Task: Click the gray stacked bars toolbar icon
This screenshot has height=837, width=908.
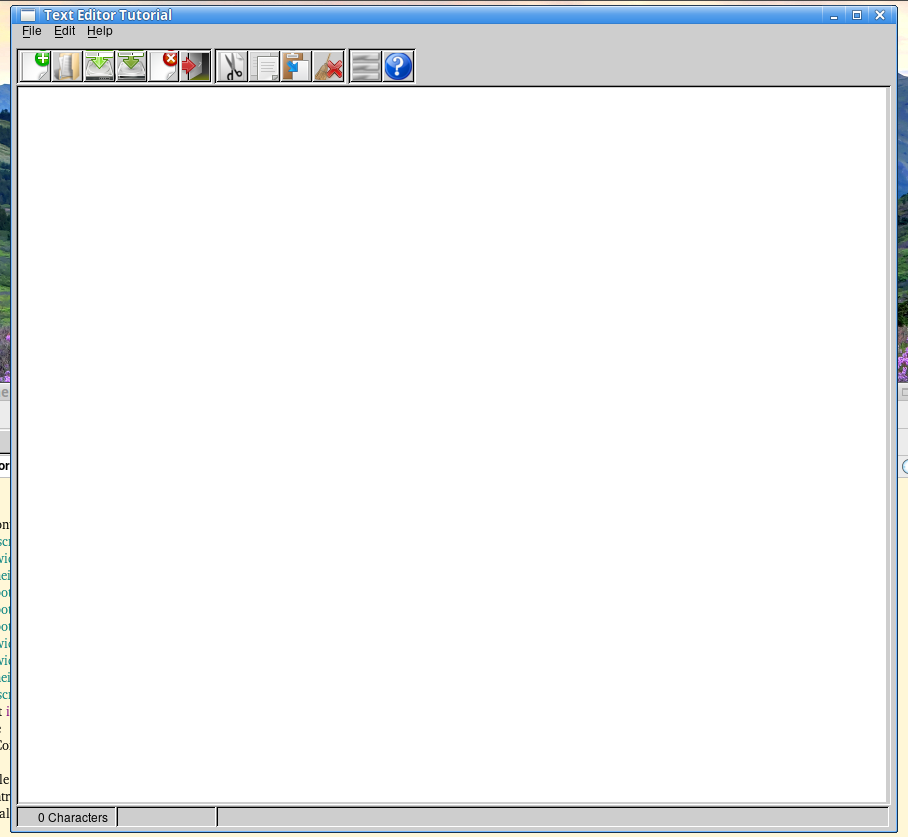Action: point(366,67)
